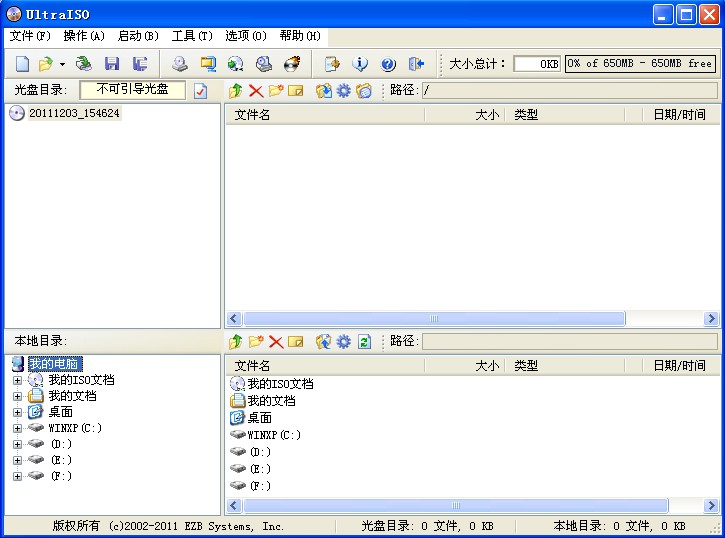
Task: Open the 操作(A) menu
Action: tap(84, 36)
